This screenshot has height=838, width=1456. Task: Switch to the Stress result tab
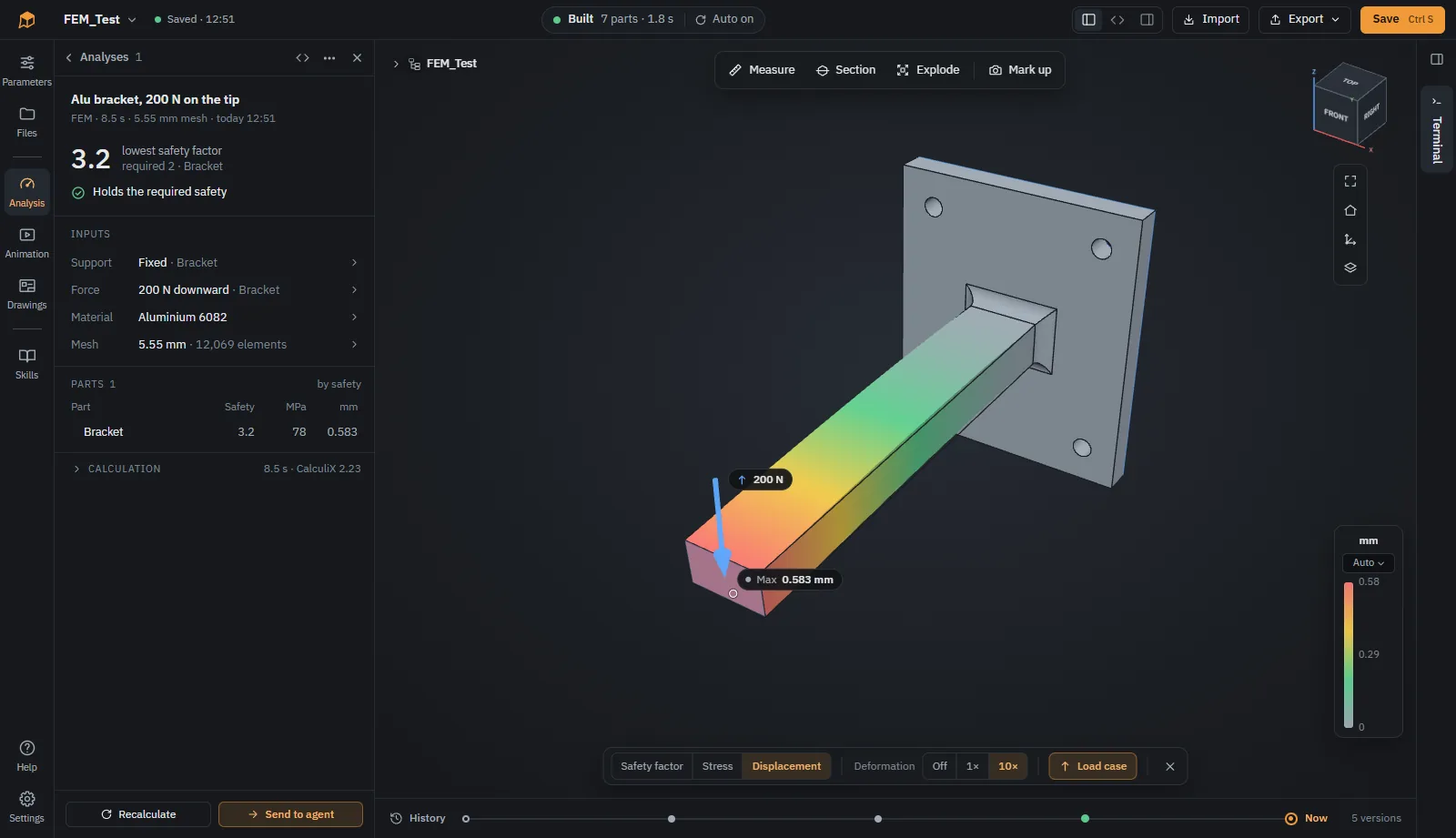717,766
